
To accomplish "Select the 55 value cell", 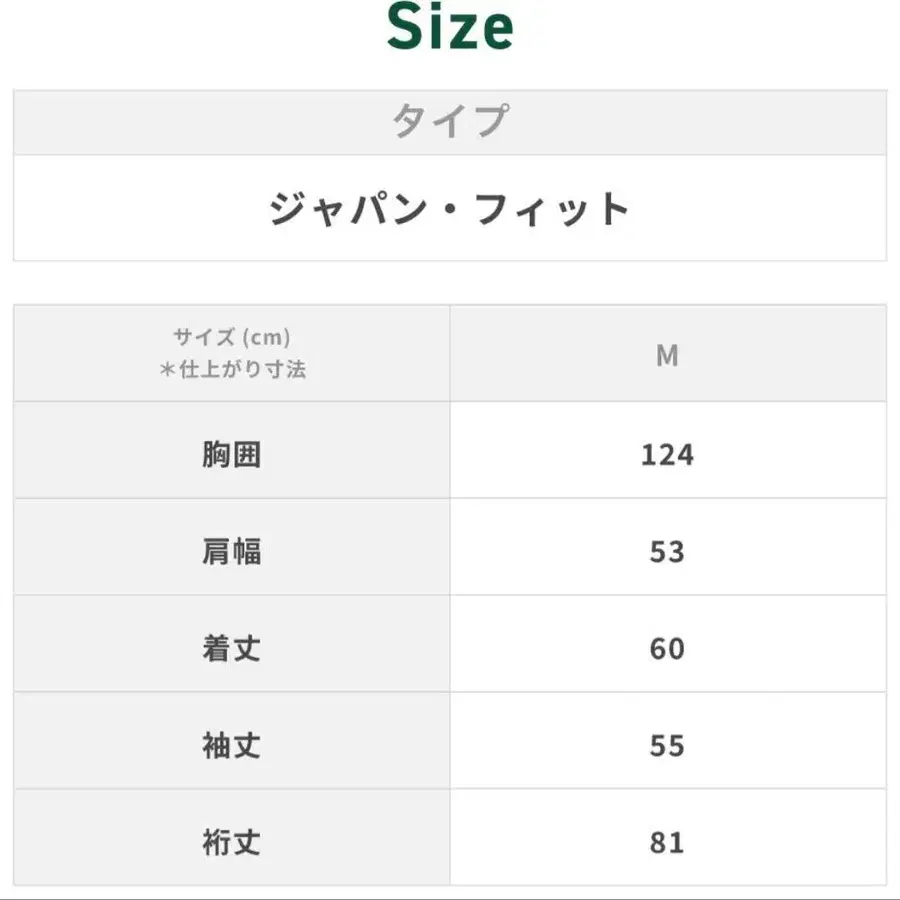I will click(x=667, y=745).
